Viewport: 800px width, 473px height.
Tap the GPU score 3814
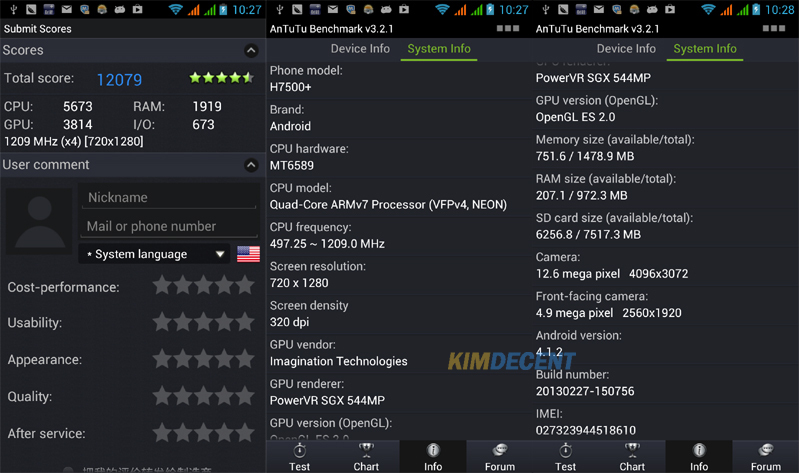pos(78,125)
